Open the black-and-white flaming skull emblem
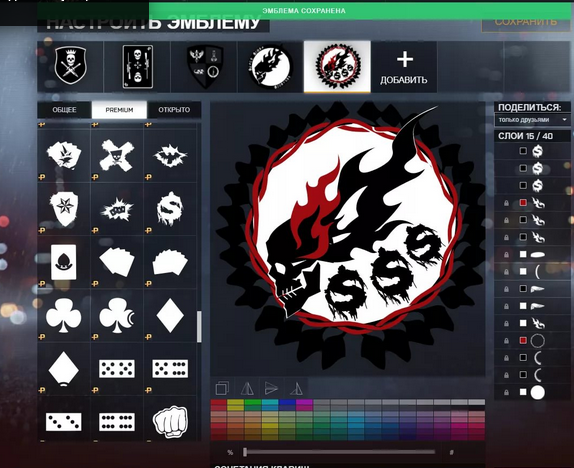Screen dimensions: 574x468 tap(271, 67)
